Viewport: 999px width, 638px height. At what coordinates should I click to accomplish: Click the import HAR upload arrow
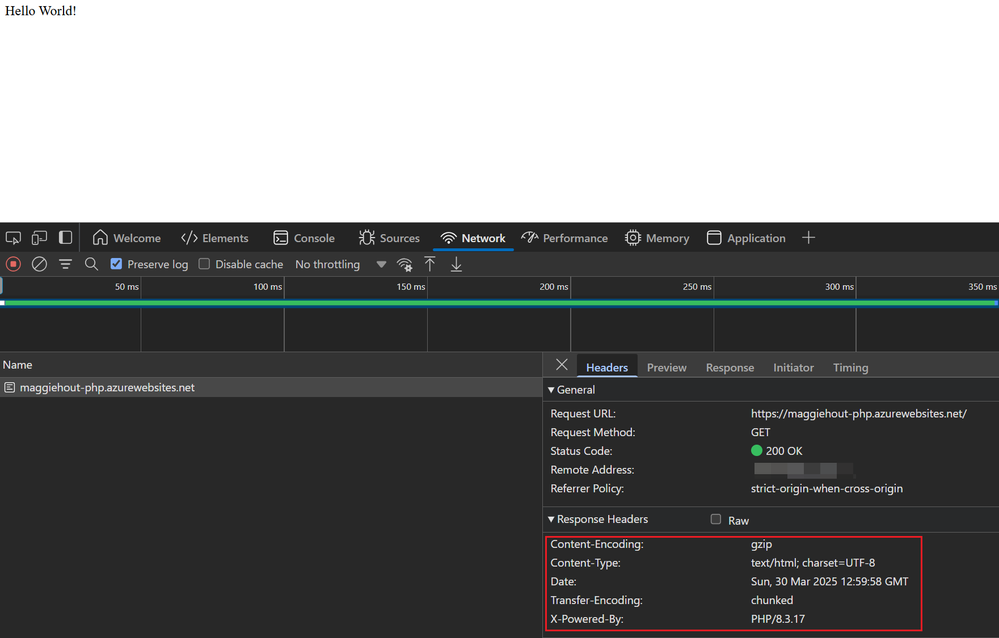pyautogui.click(x=430, y=264)
